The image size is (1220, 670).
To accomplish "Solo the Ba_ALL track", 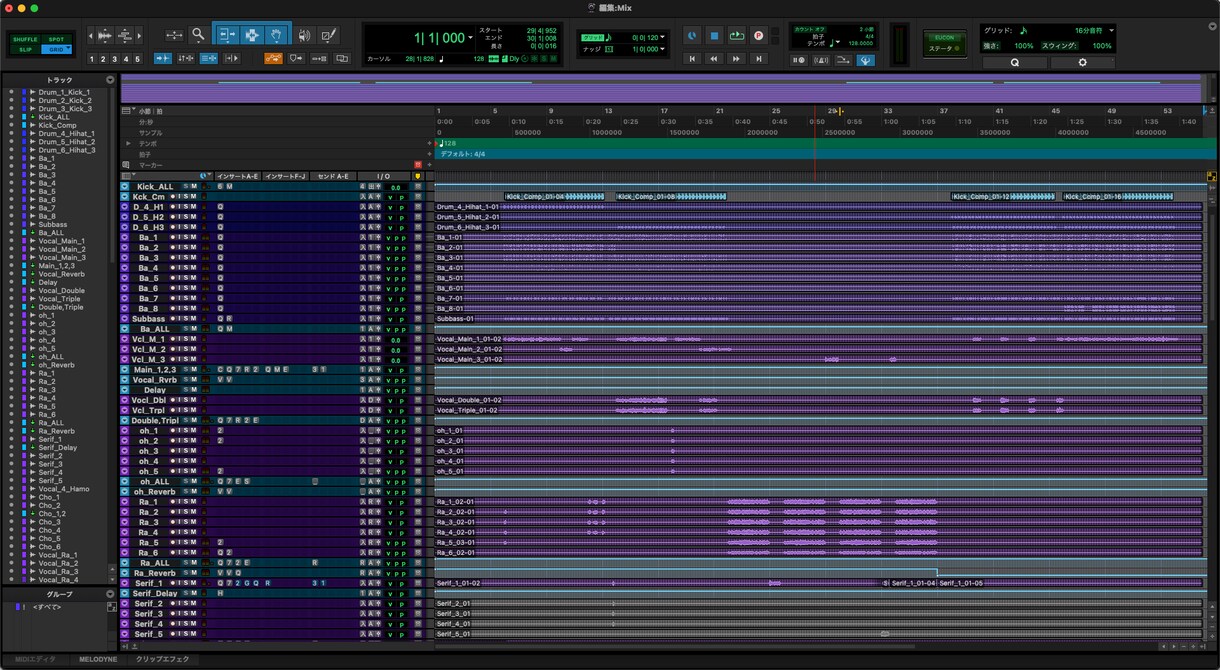I will (186, 329).
